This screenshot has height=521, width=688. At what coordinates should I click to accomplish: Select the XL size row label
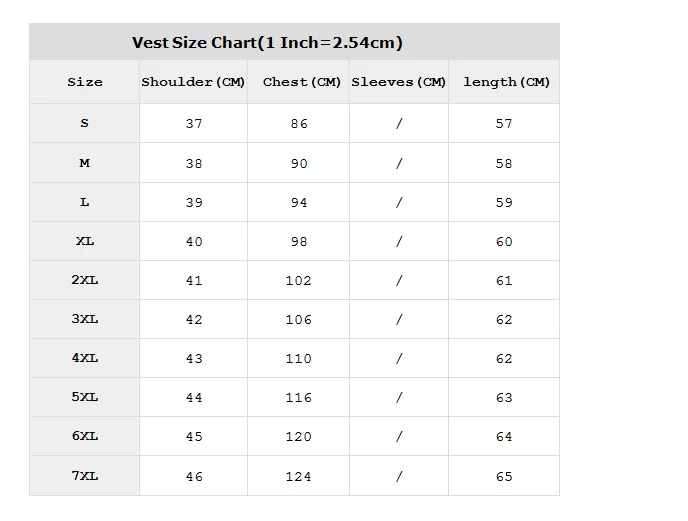click(84, 241)
